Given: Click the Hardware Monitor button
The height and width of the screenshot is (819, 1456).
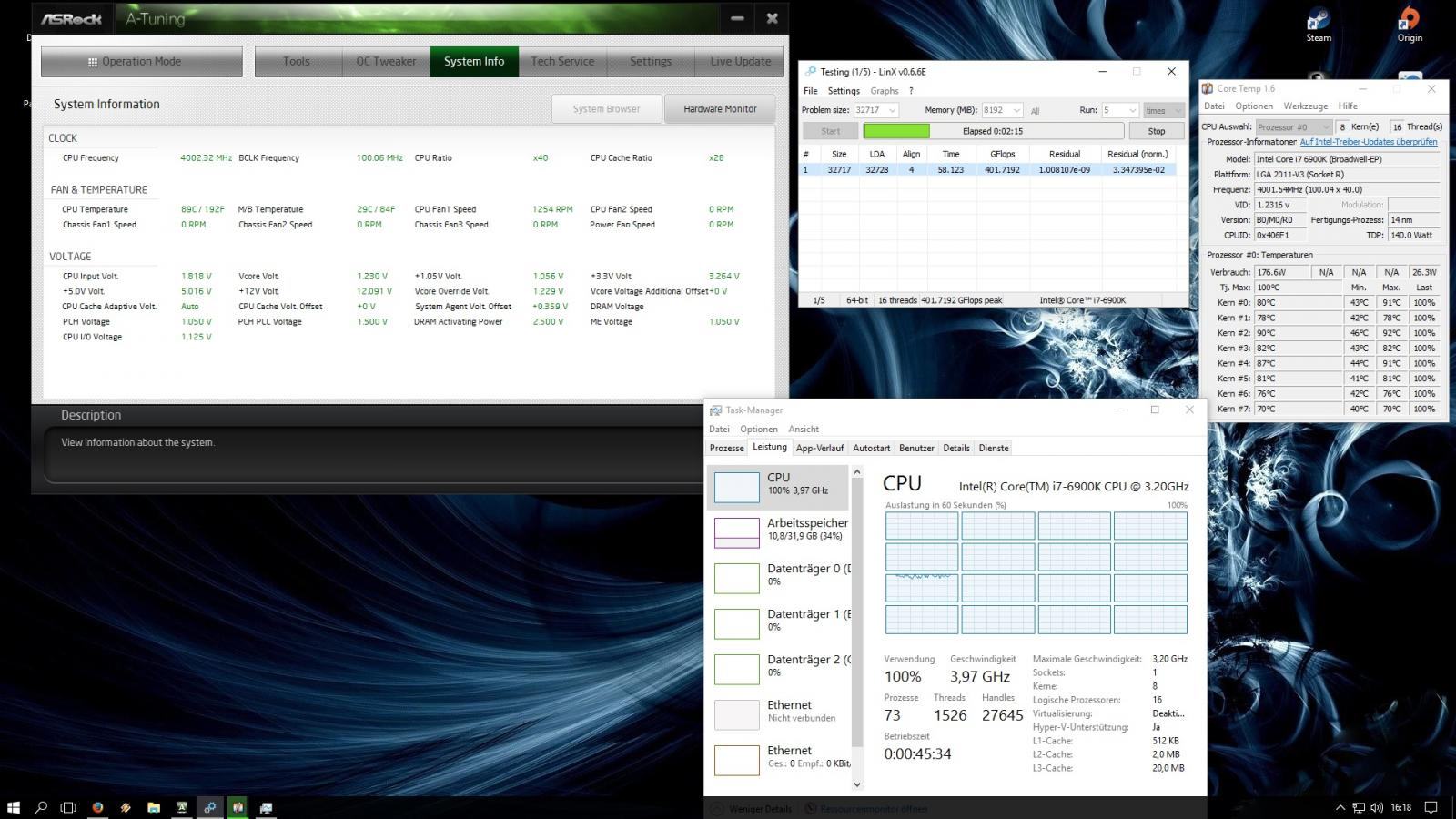Looking at the screenshot, I should click(720, 108).
